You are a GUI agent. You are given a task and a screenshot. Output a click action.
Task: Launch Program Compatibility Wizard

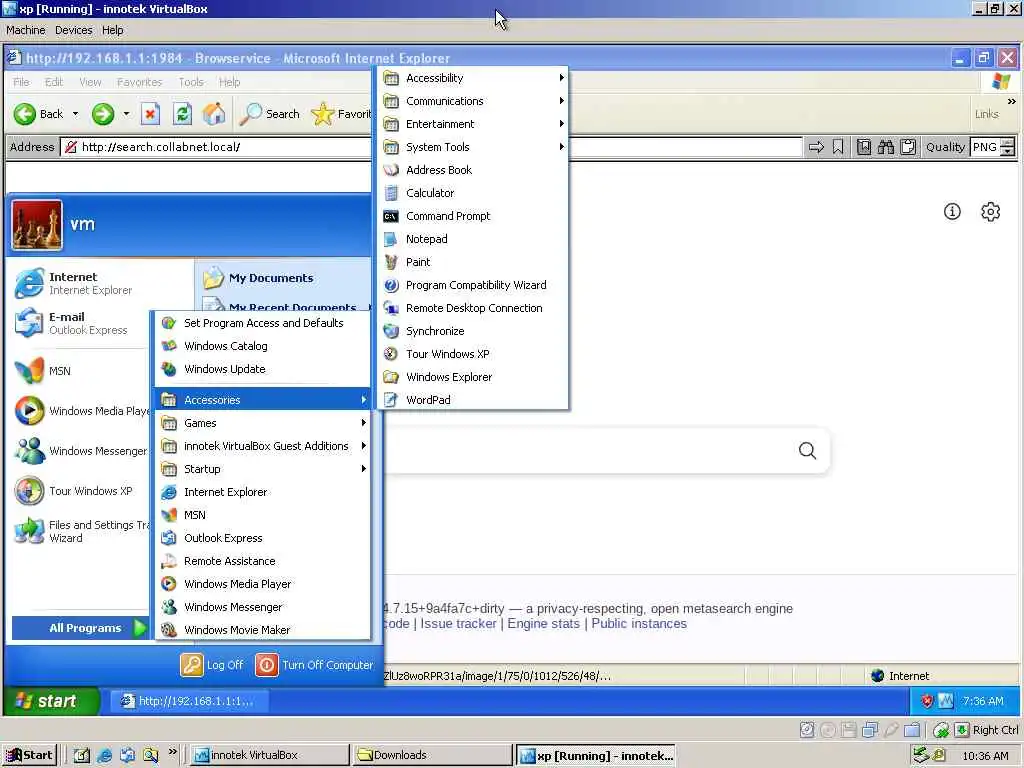(x=473, y=285)
